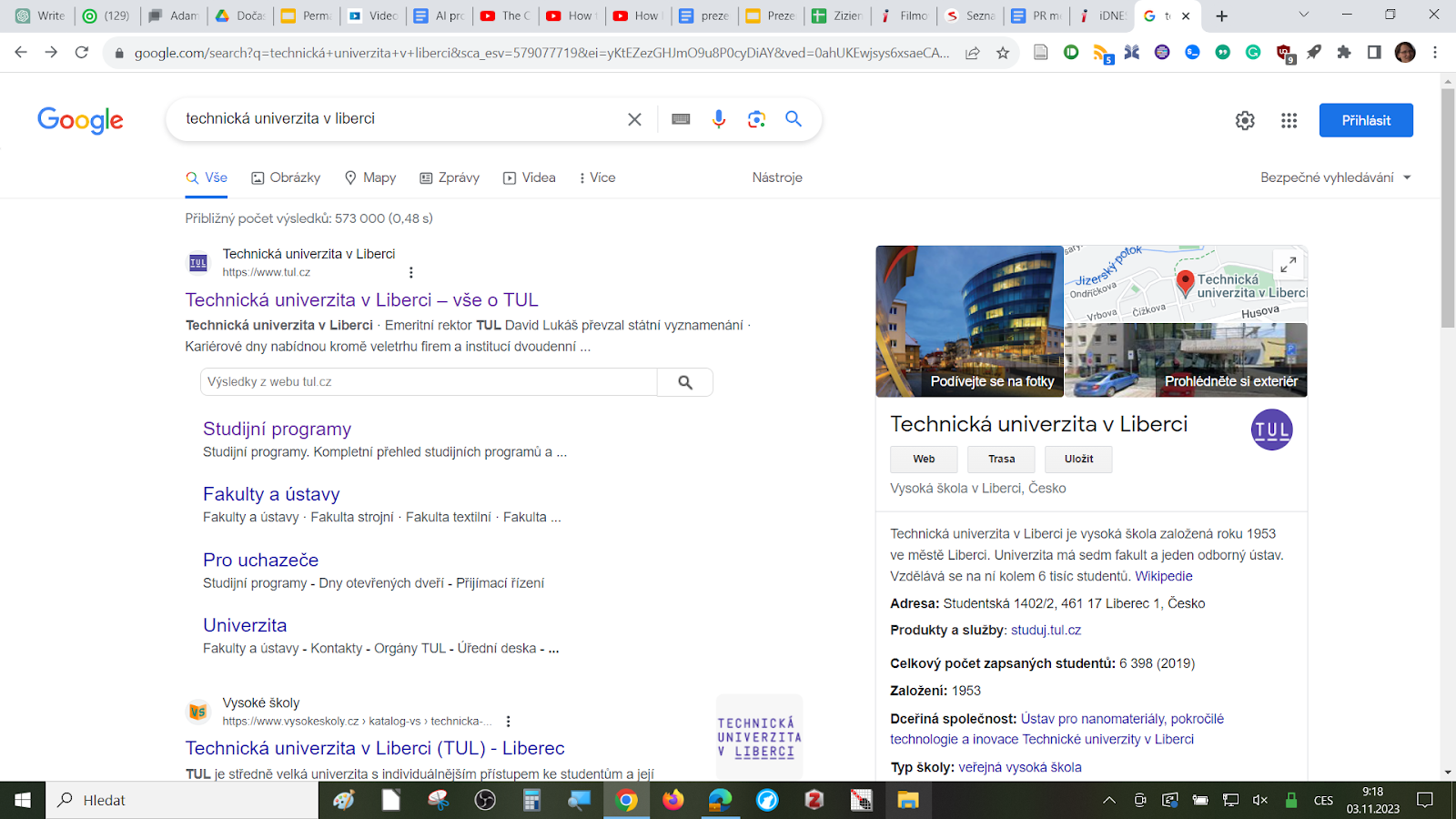Click the Chrome address bar URL
The image size is (1456, 819).
pos(541,53)
